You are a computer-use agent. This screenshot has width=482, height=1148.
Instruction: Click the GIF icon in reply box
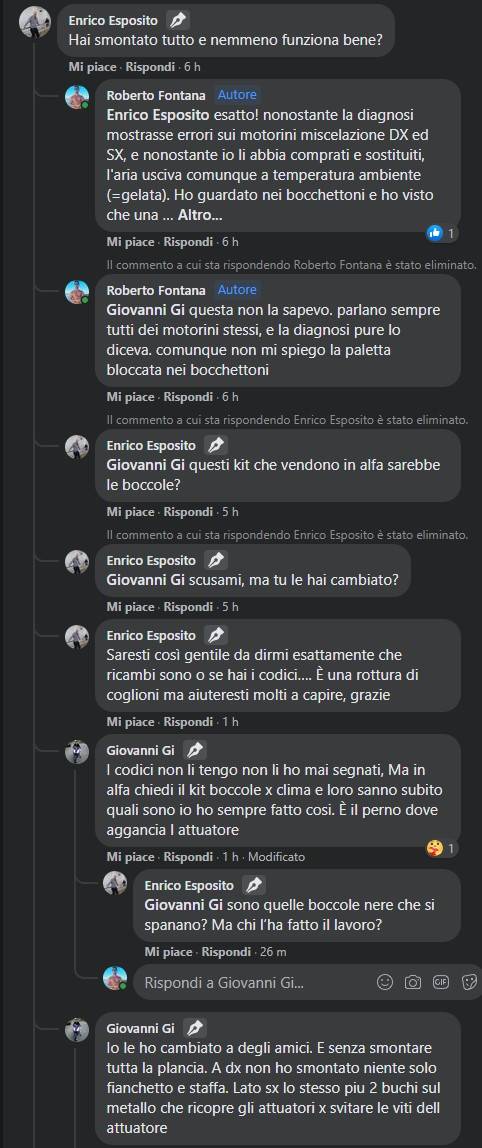pos(441,982)
